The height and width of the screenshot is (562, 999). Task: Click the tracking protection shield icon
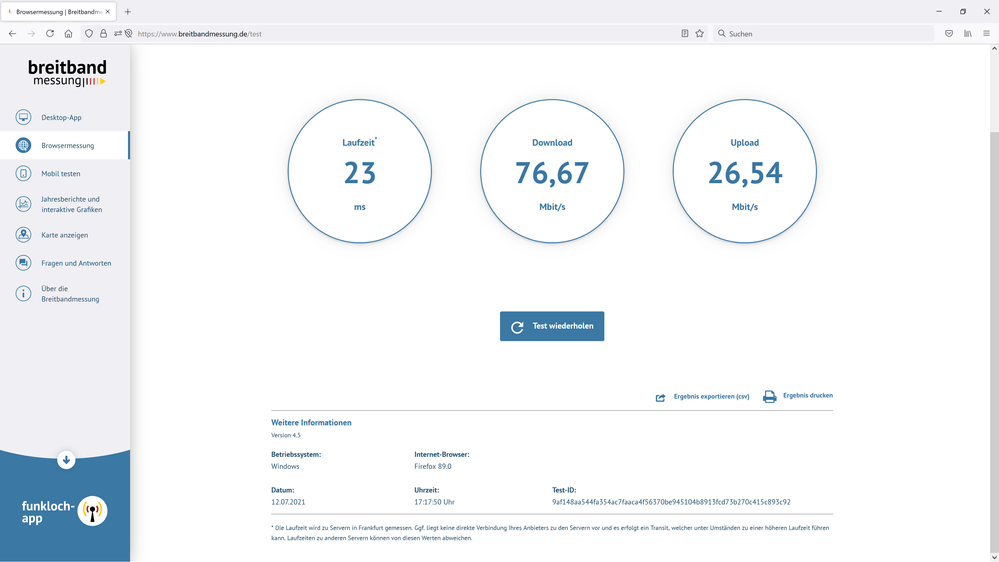pyautogui.click(x=89, y=34)
